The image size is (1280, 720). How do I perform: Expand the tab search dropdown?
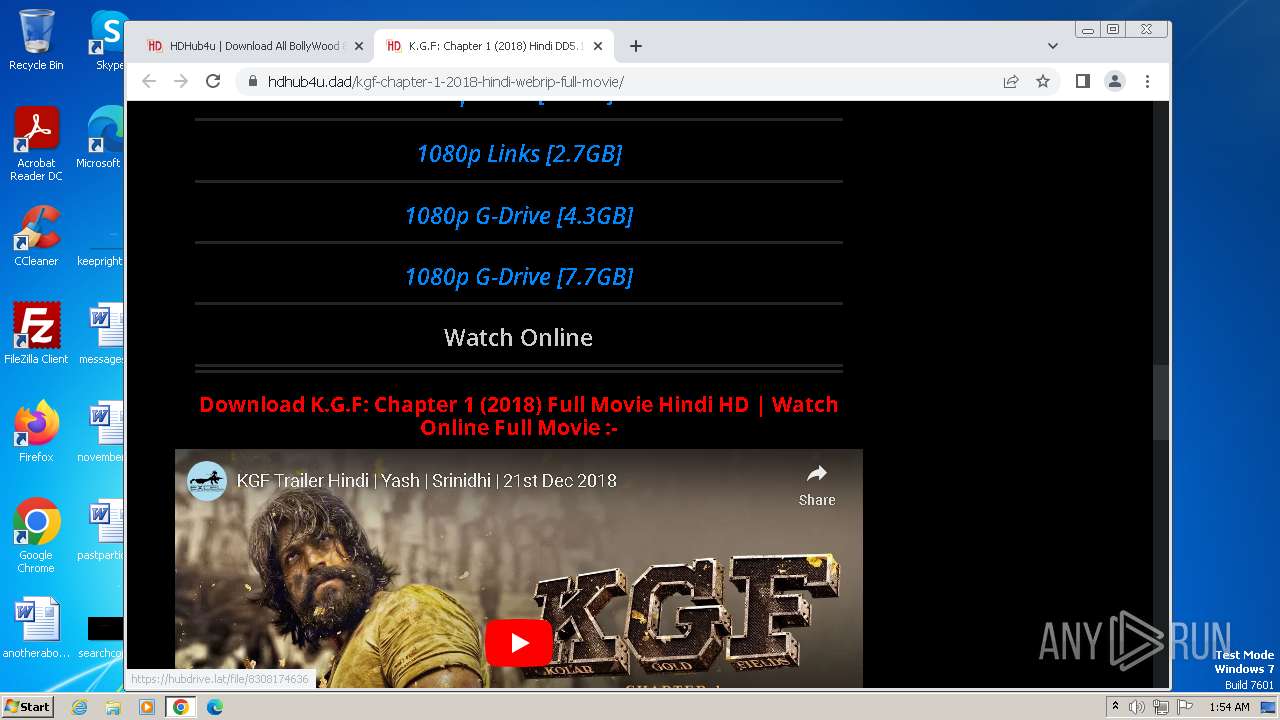(1052, 46)
